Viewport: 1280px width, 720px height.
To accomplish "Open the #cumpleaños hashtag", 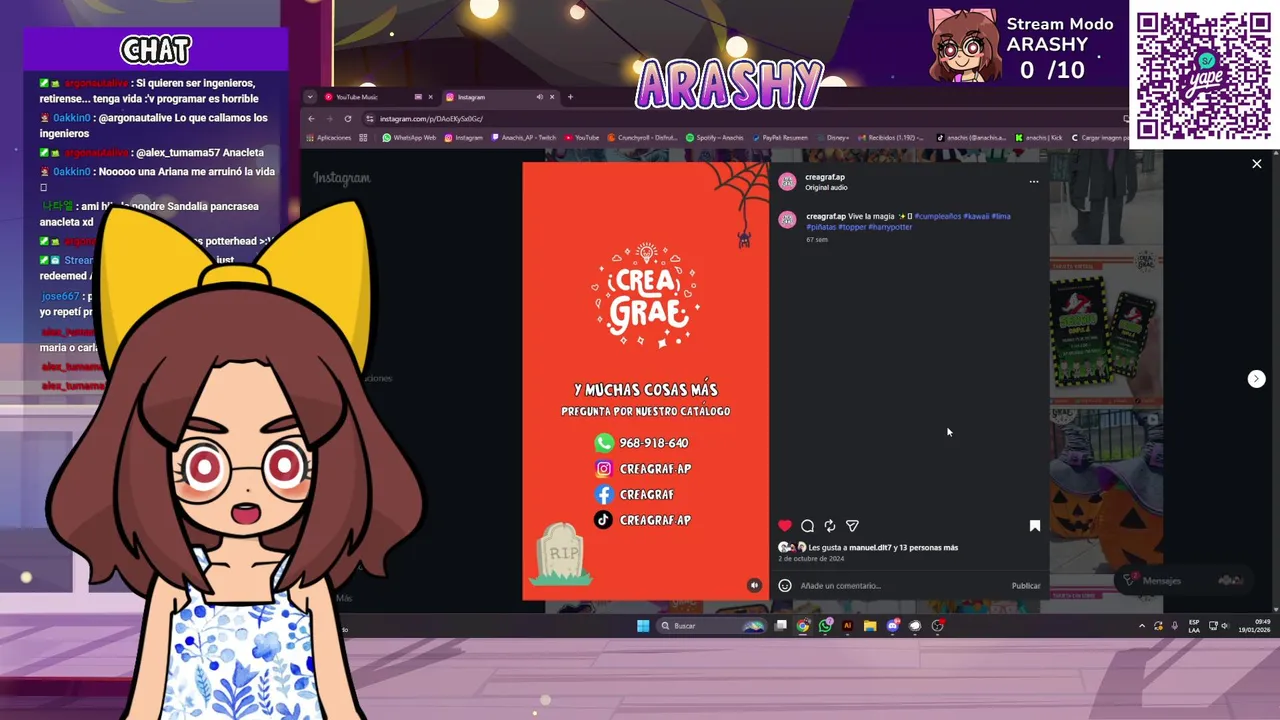I will tap(938, 216).
